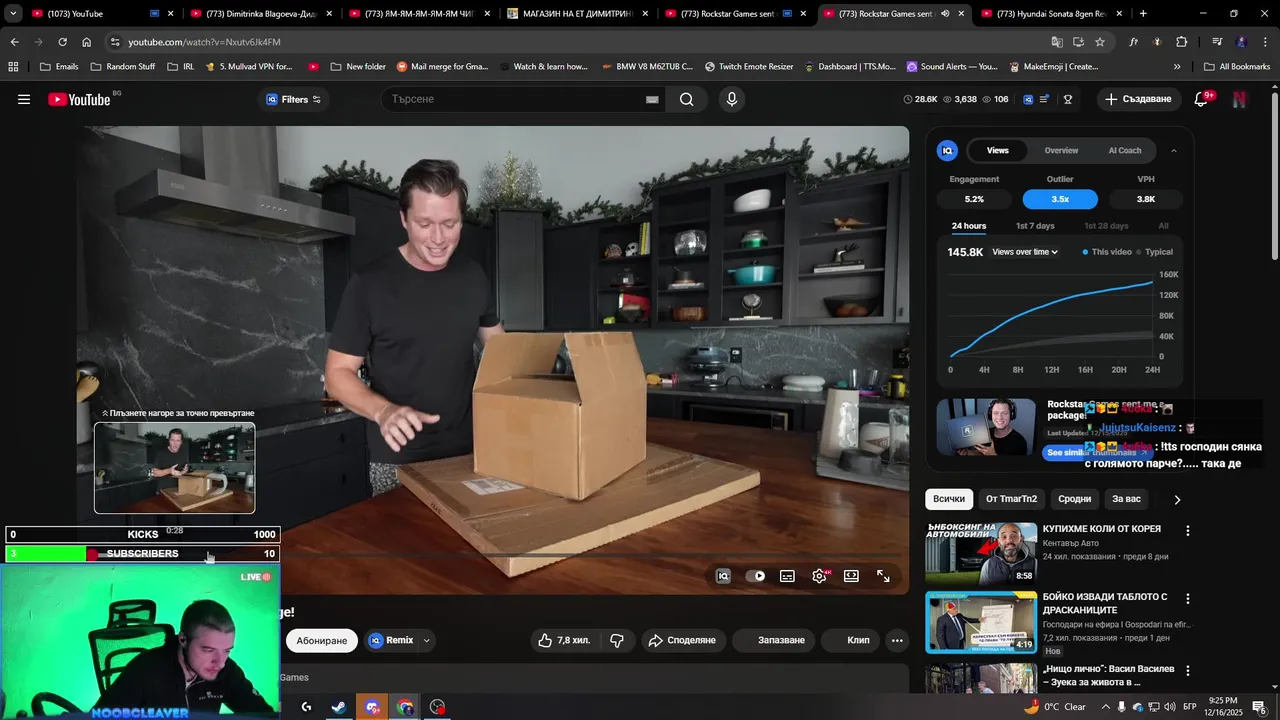Click the Създаване create button
This screenshot has width=1280, height=720.
(1139, 99)
